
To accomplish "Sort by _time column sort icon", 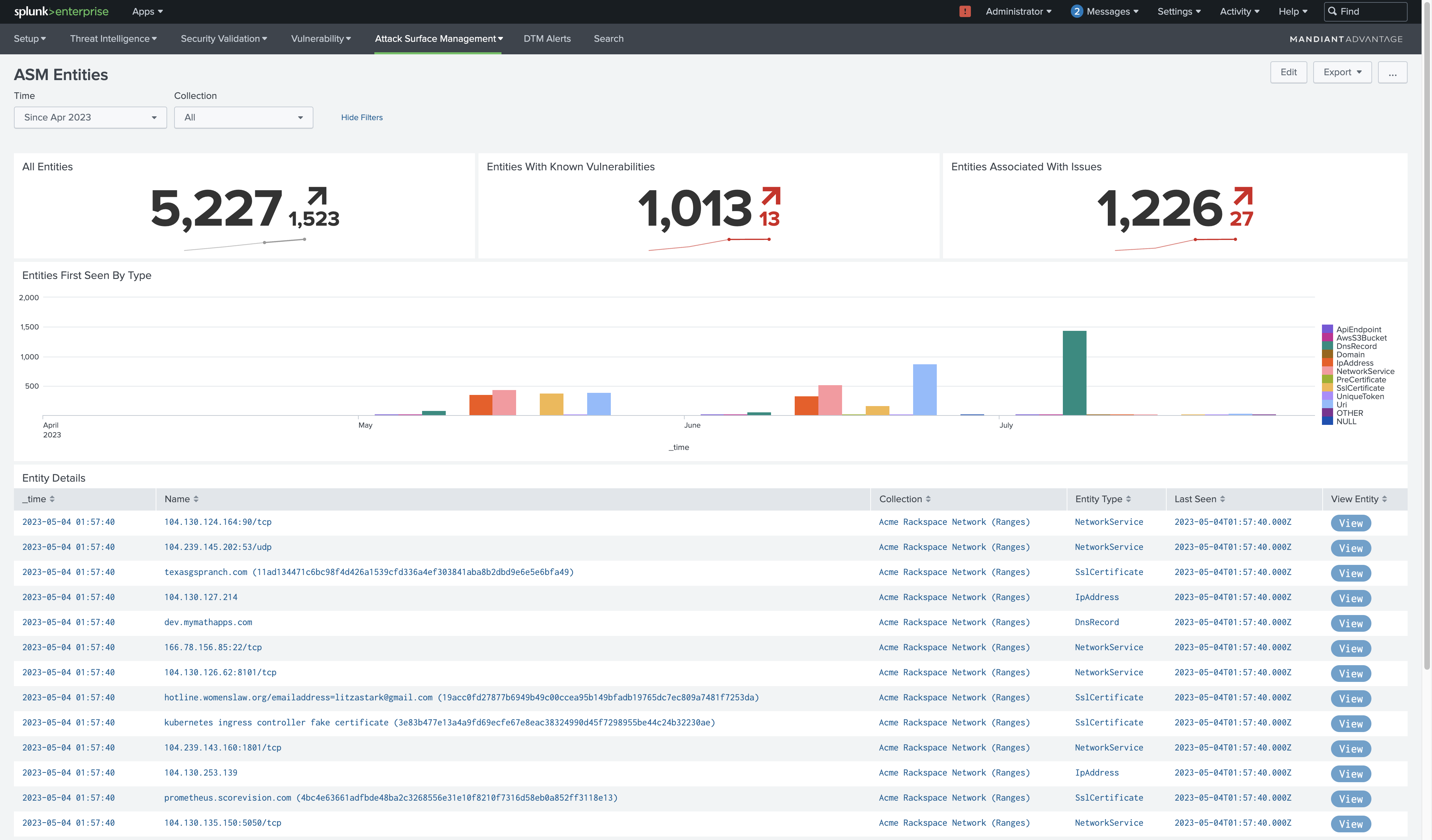I will pos(52,499).
